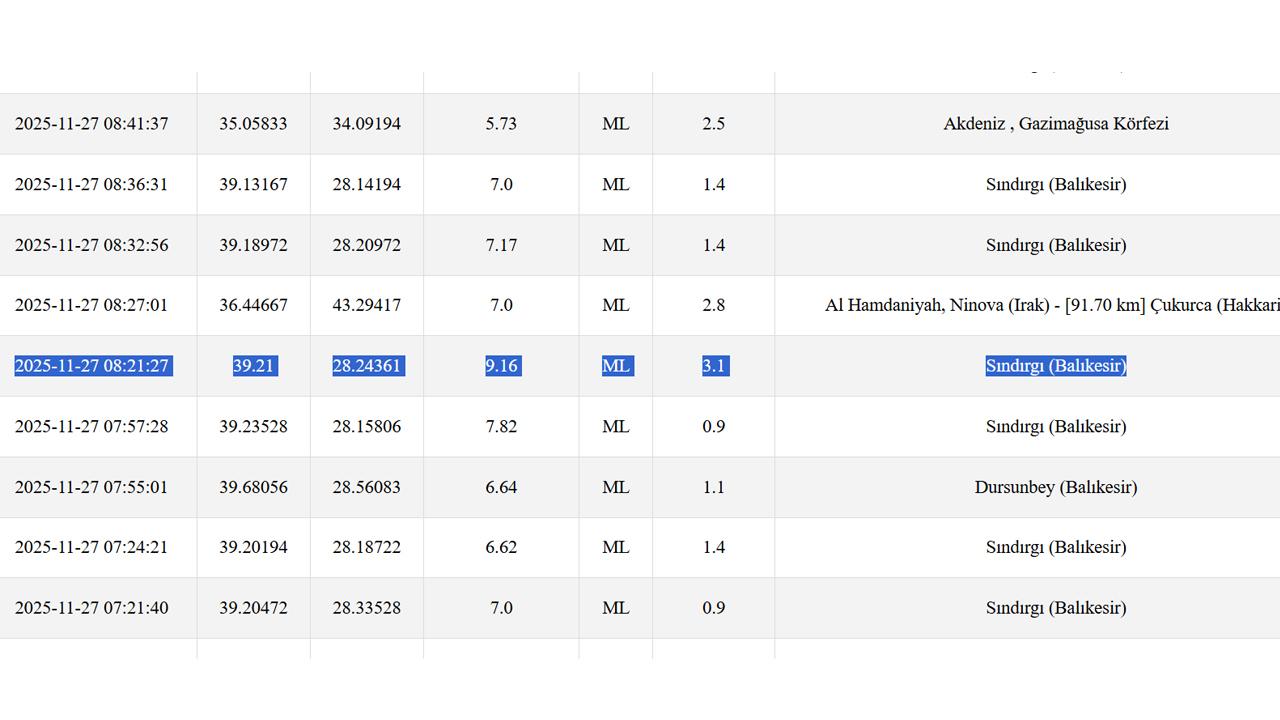This screenshot has width=1280, height=720.
Task: Select the Akdeniz, Gazimağusa Körfezi location cell
Action: click(x=1055, y=124)
